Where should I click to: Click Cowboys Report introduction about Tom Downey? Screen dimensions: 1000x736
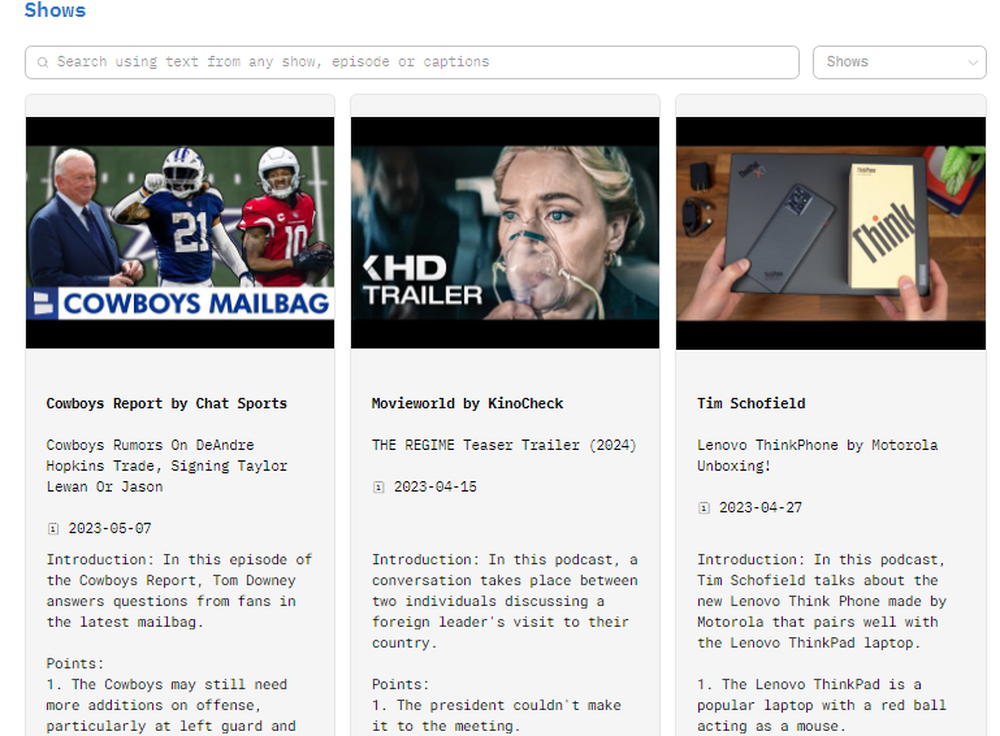[x=179, y=591]
